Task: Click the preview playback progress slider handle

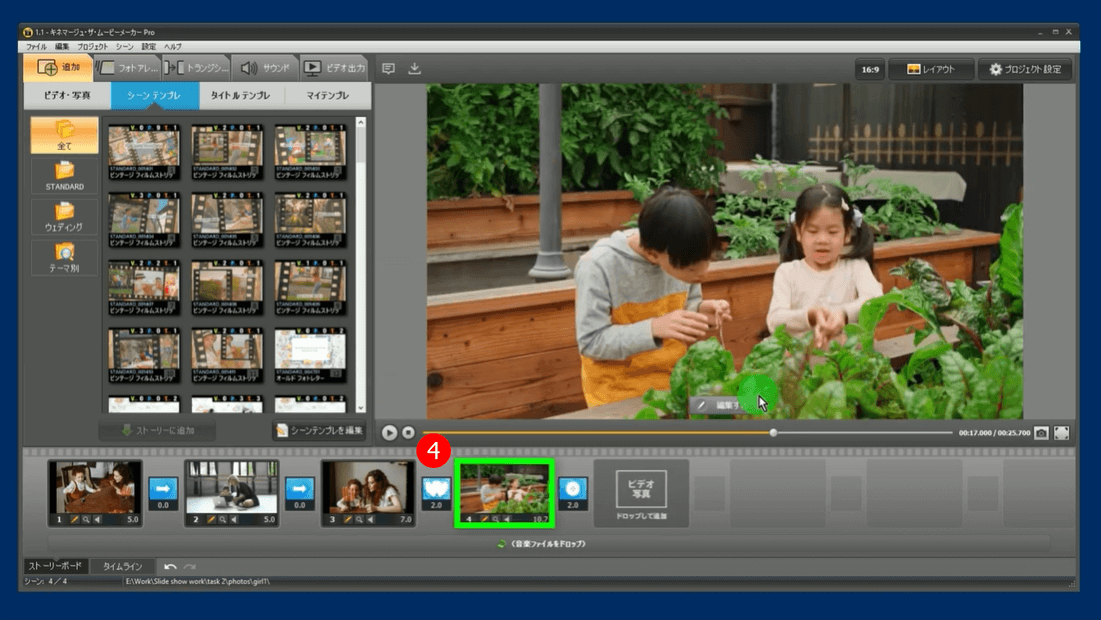Action: click(773, 433)
